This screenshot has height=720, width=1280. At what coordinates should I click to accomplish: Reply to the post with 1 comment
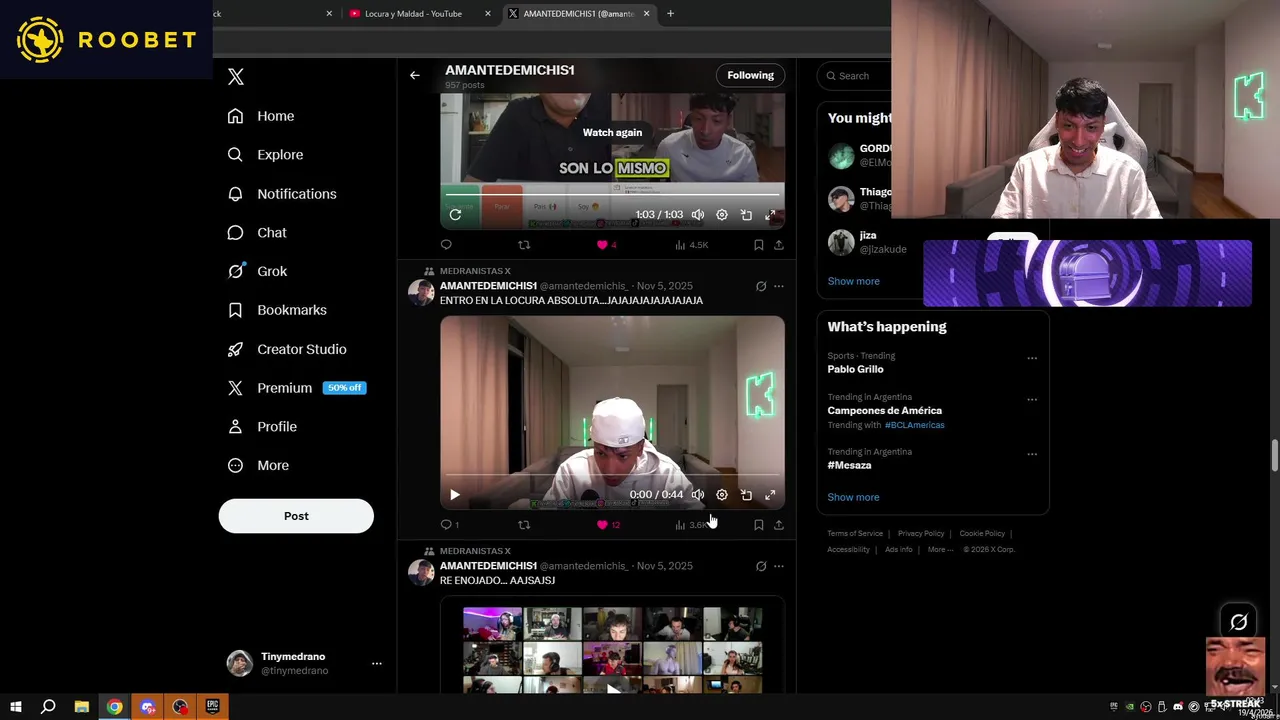tap(450, 525)
